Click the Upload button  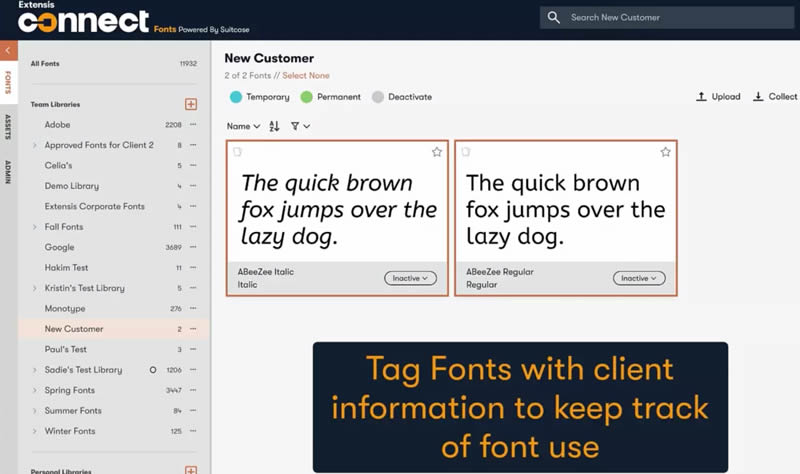[x=718, y=96]
